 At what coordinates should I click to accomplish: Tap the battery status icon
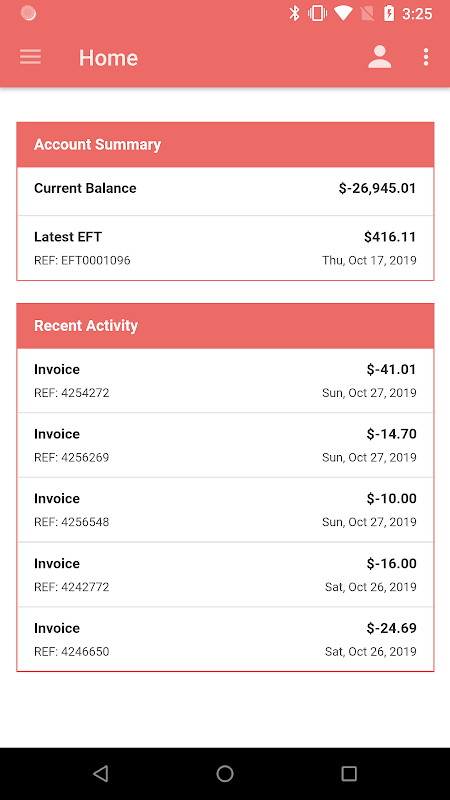coord(389,13)
